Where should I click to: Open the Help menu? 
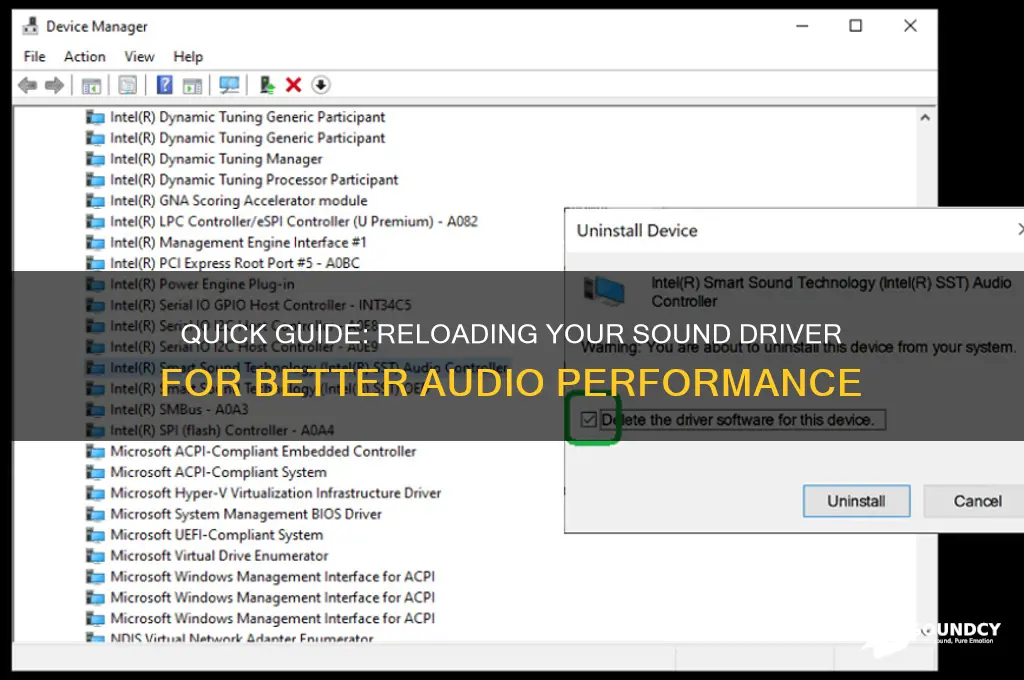(188, 57)
